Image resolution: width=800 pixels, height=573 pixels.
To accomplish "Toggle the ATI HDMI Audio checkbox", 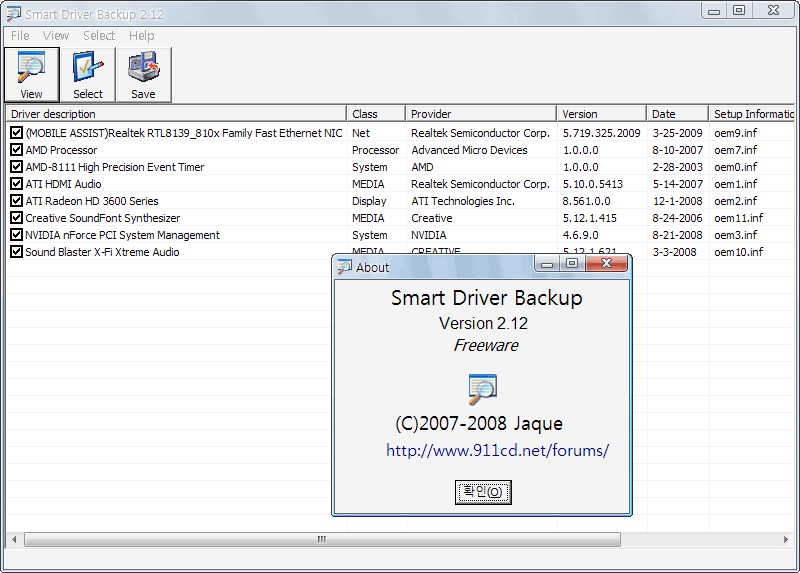I will tap(16, 184).
